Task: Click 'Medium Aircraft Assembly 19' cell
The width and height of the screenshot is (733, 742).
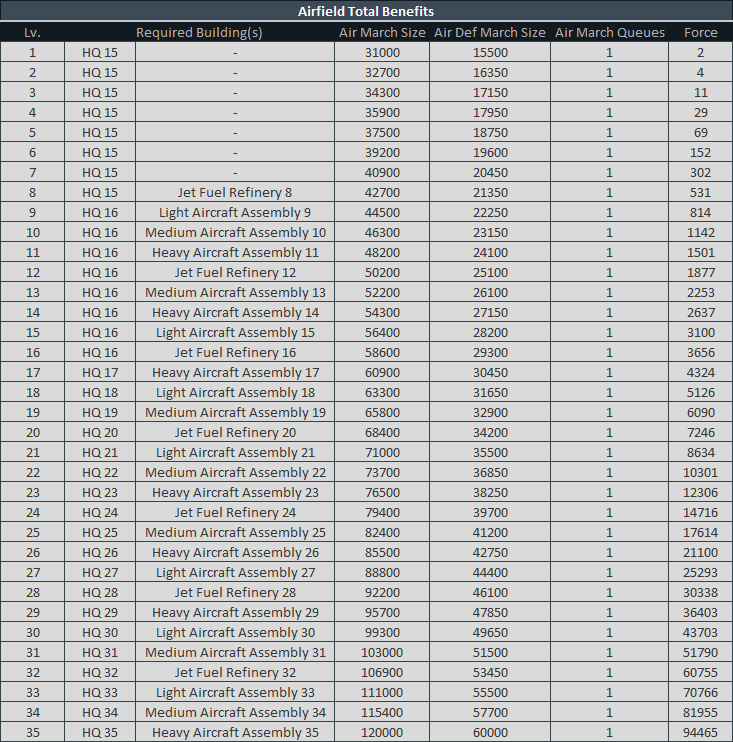Action: click(x=235, y=412)
